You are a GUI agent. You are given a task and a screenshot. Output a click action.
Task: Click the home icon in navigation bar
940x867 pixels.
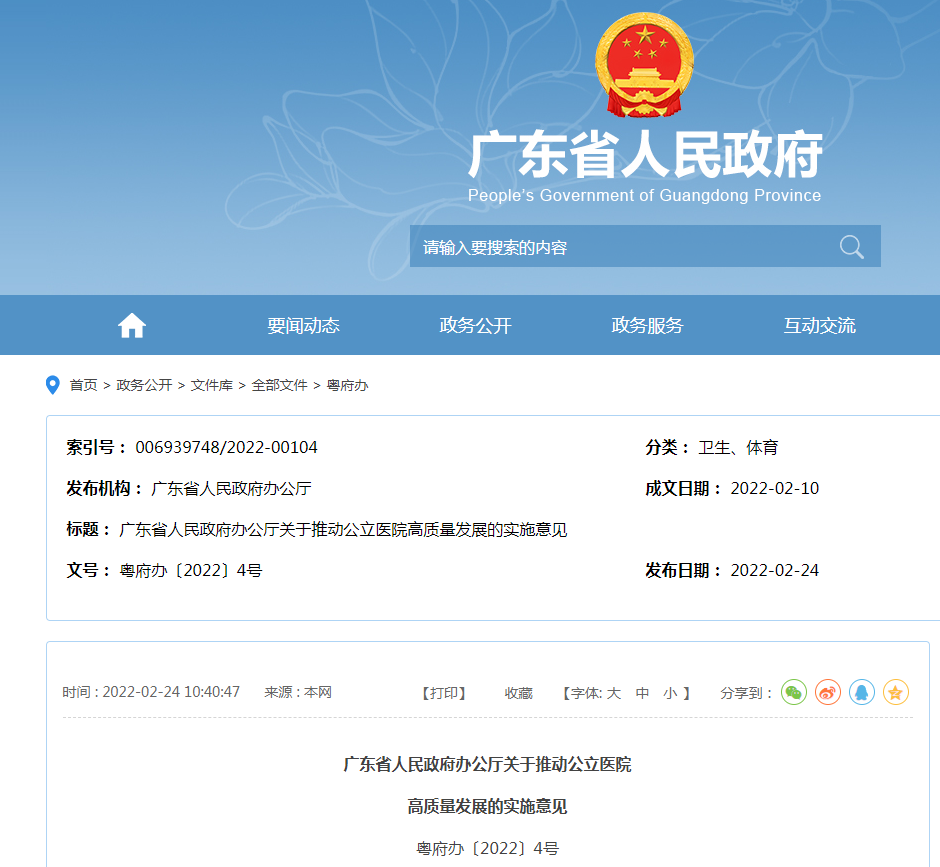(x=132, y=326)
